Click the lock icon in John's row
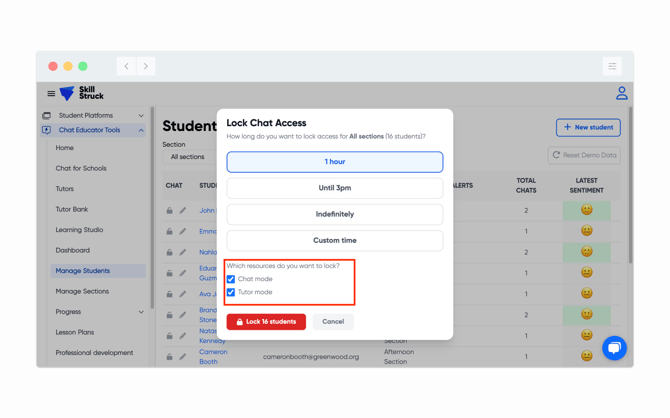670x418 pixels. [x=169, y=211]
